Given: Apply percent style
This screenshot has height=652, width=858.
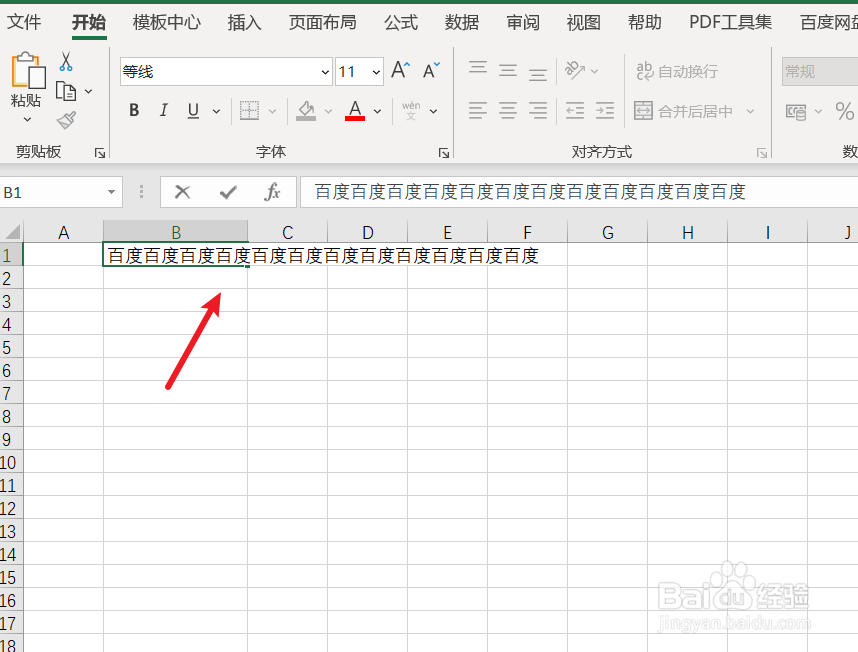Looking at the screenshot, I should pyautogui.click(x=844, y=112).
